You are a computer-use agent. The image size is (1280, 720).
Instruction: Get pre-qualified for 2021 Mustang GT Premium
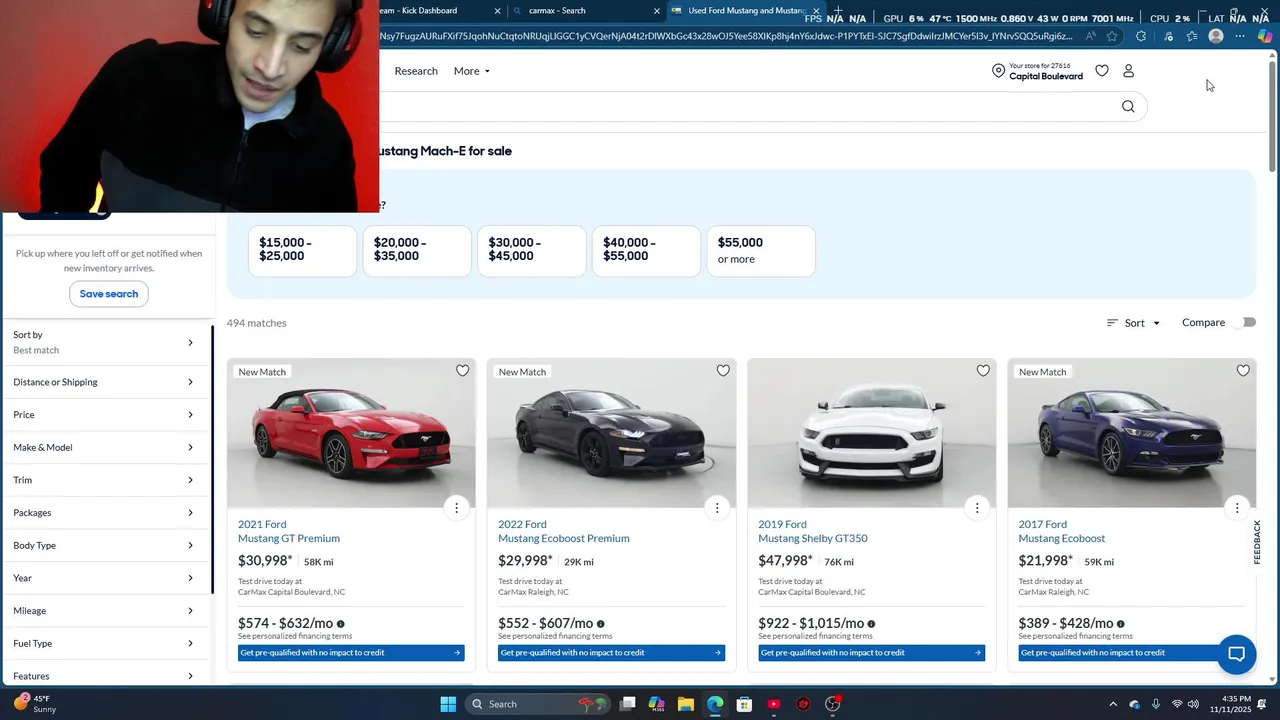click(351, 653)
